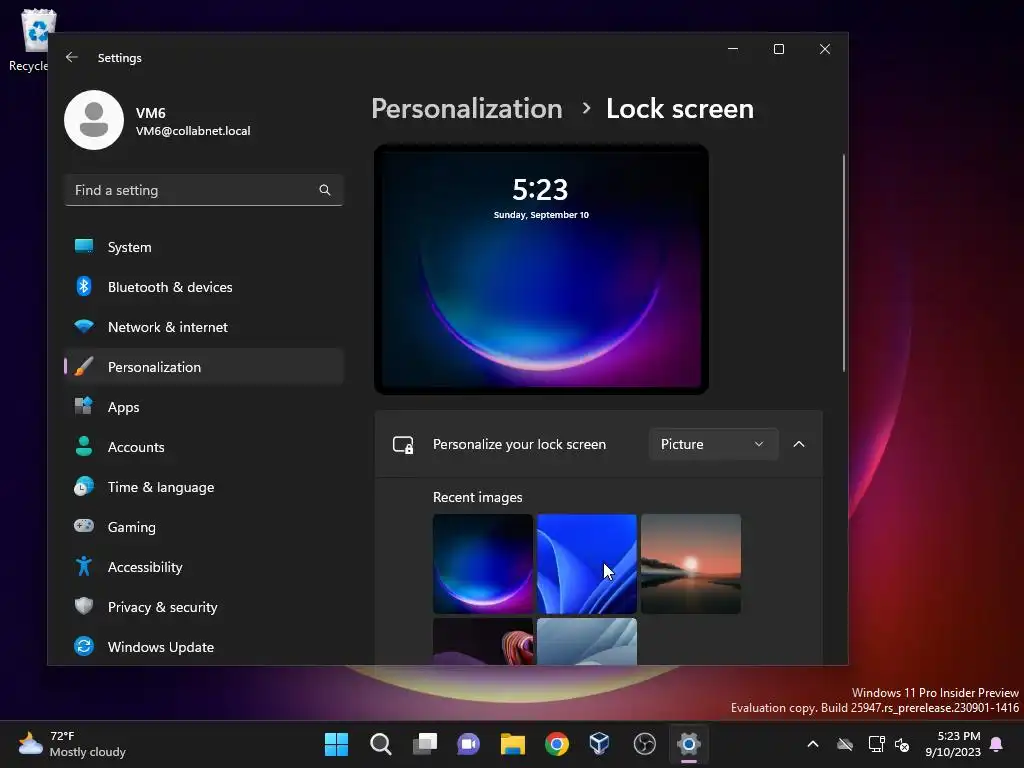Click the lock screen icon beside Personalize

(x=403, y=445)
